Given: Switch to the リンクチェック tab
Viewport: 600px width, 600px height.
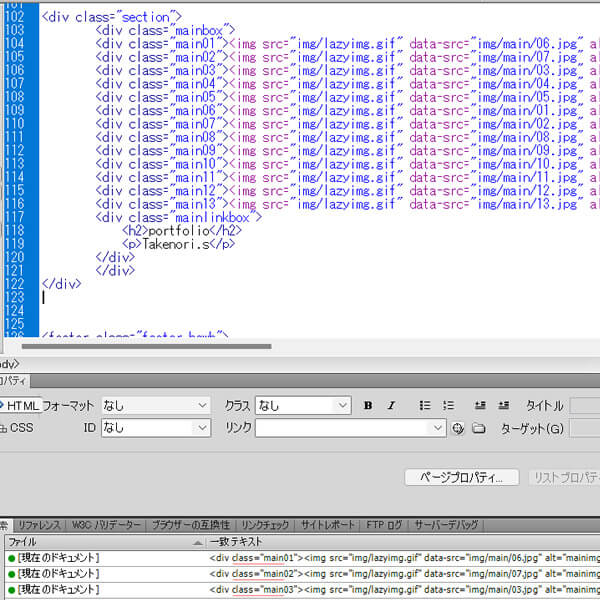Looking at the screenshot, I should [265, 524].
